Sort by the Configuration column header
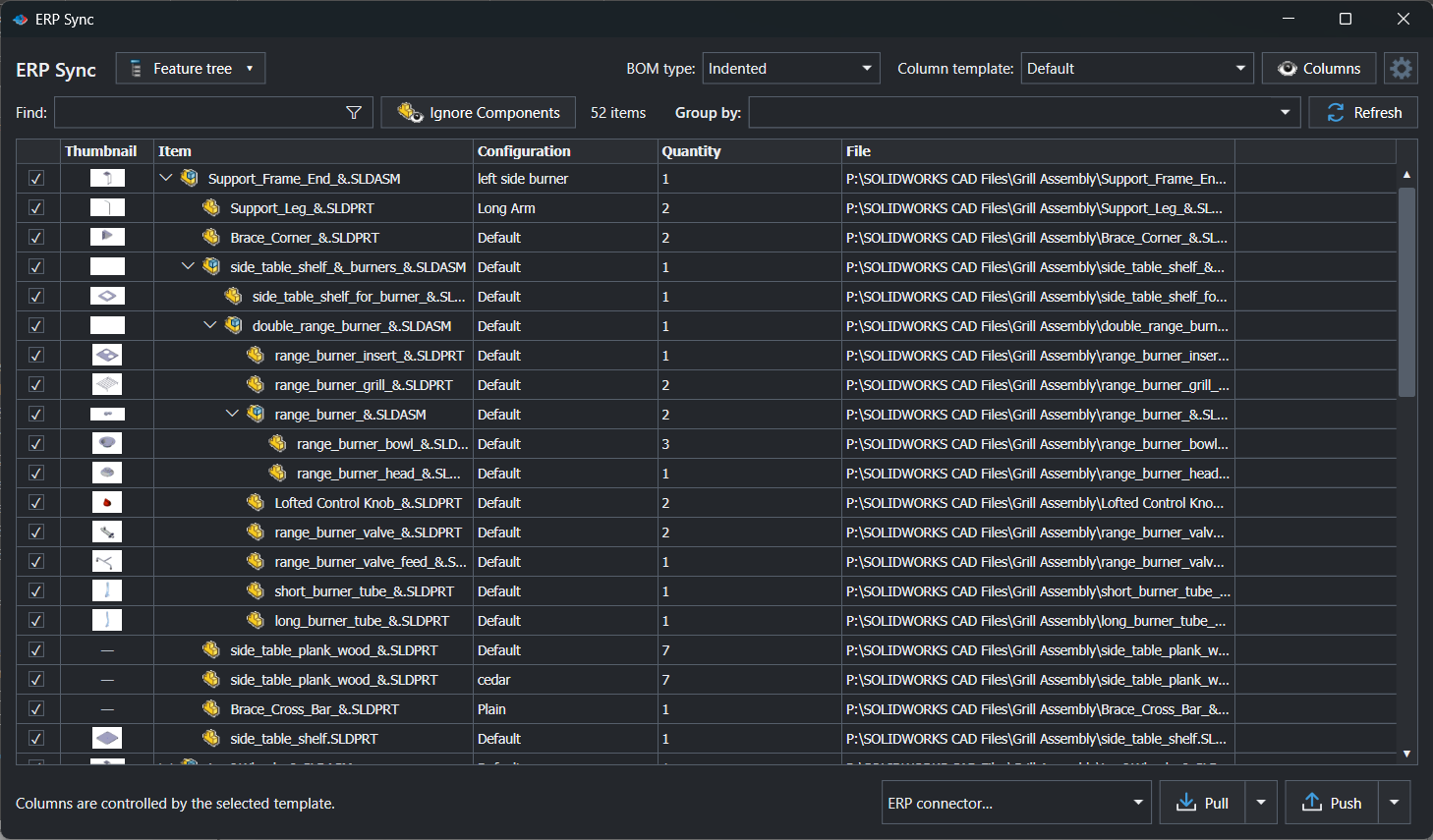The width and height of the screenshot is (1433, 840). 565,151
